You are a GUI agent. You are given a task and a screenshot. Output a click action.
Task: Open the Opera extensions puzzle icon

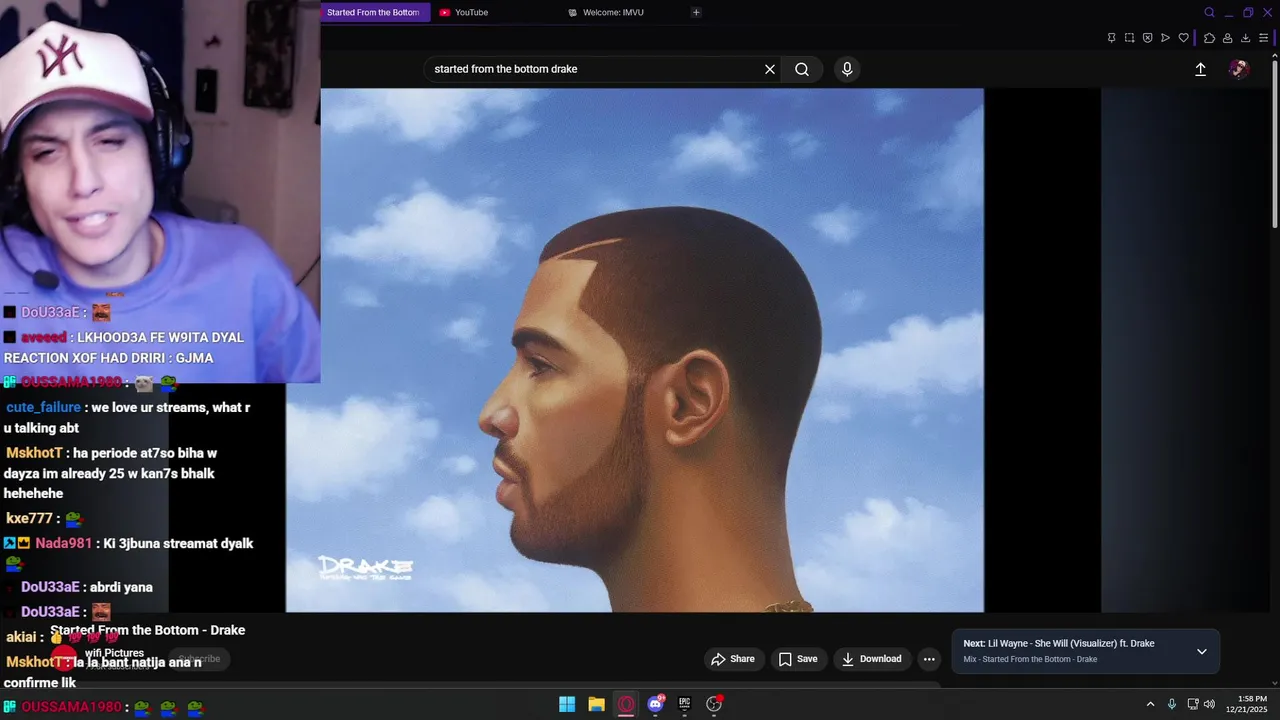(x=1209, y=38)
